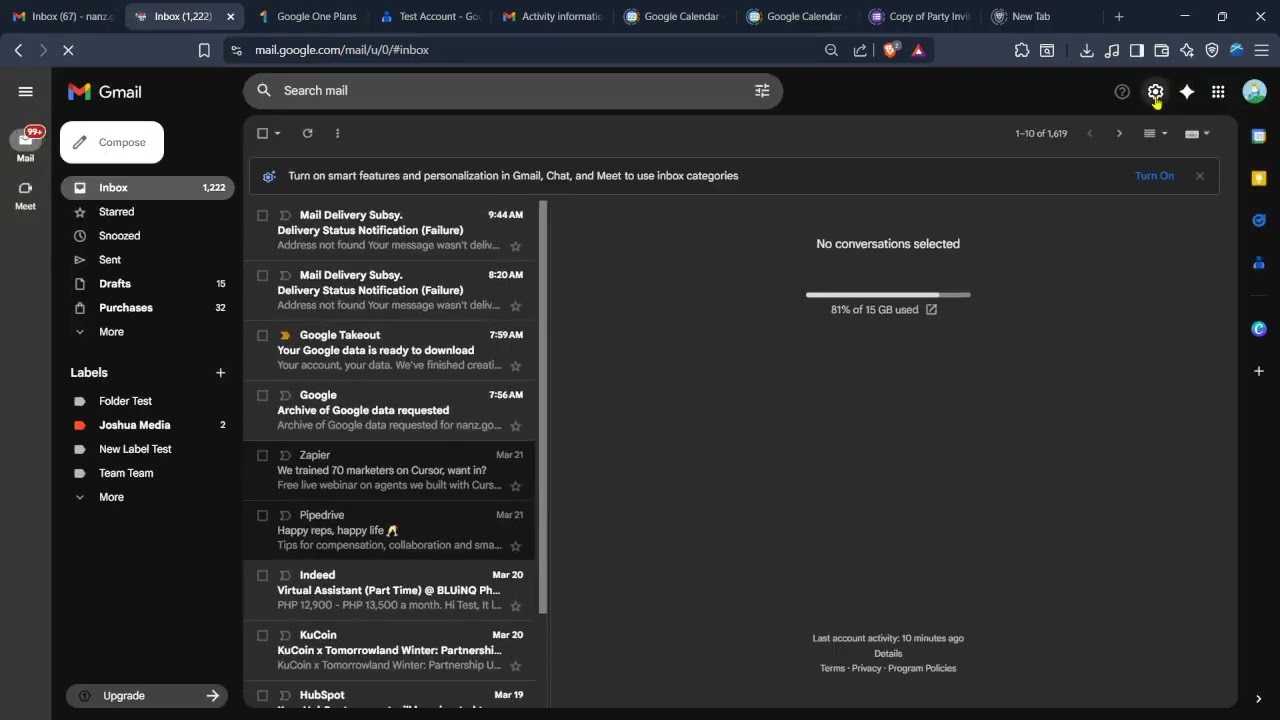
Task: Show side panel chevron at bottom right
Action: coord(1258,699)
